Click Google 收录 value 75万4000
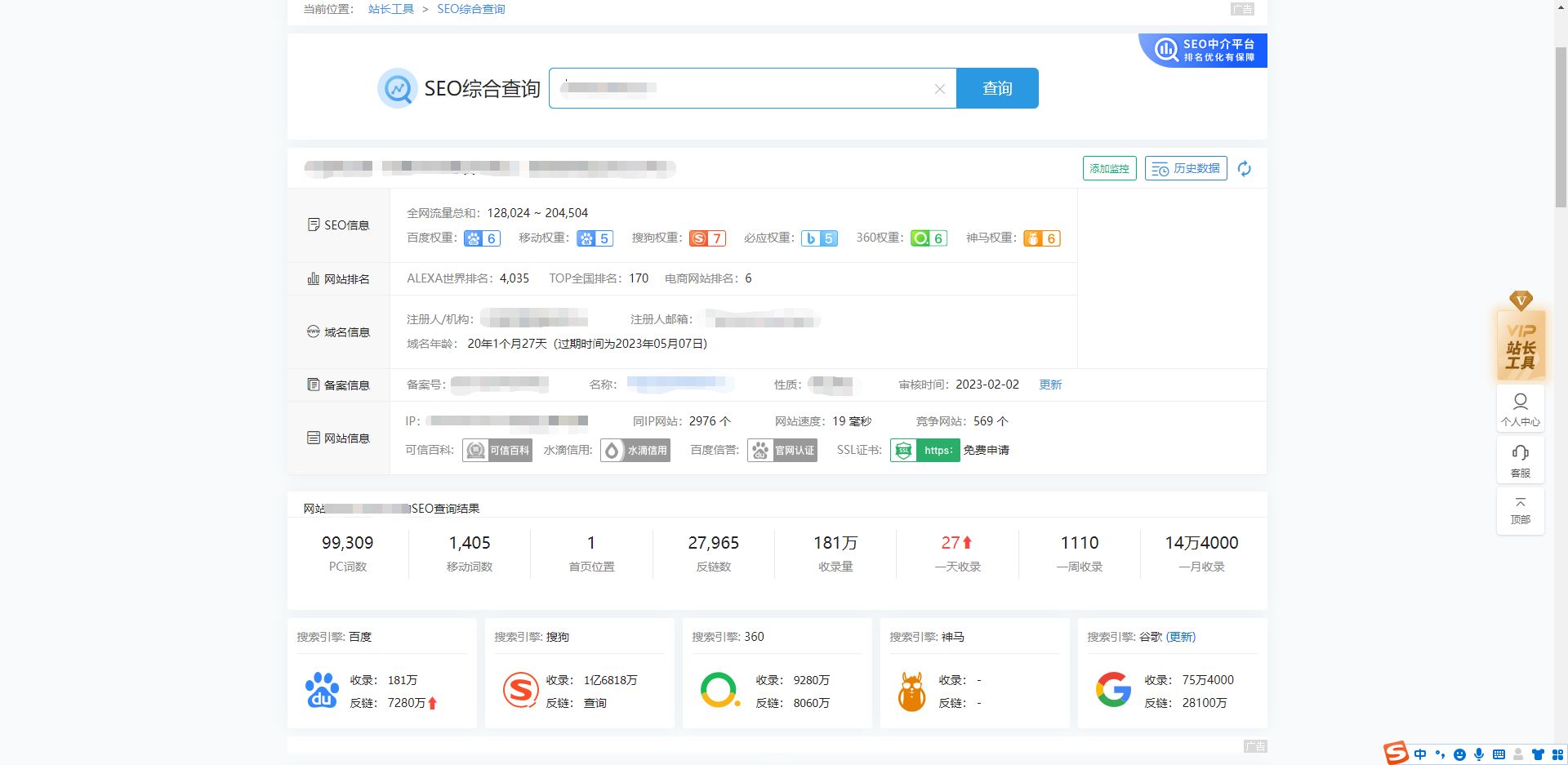This screenshot has height=765, width=1568. click(x=1208, y=680)
